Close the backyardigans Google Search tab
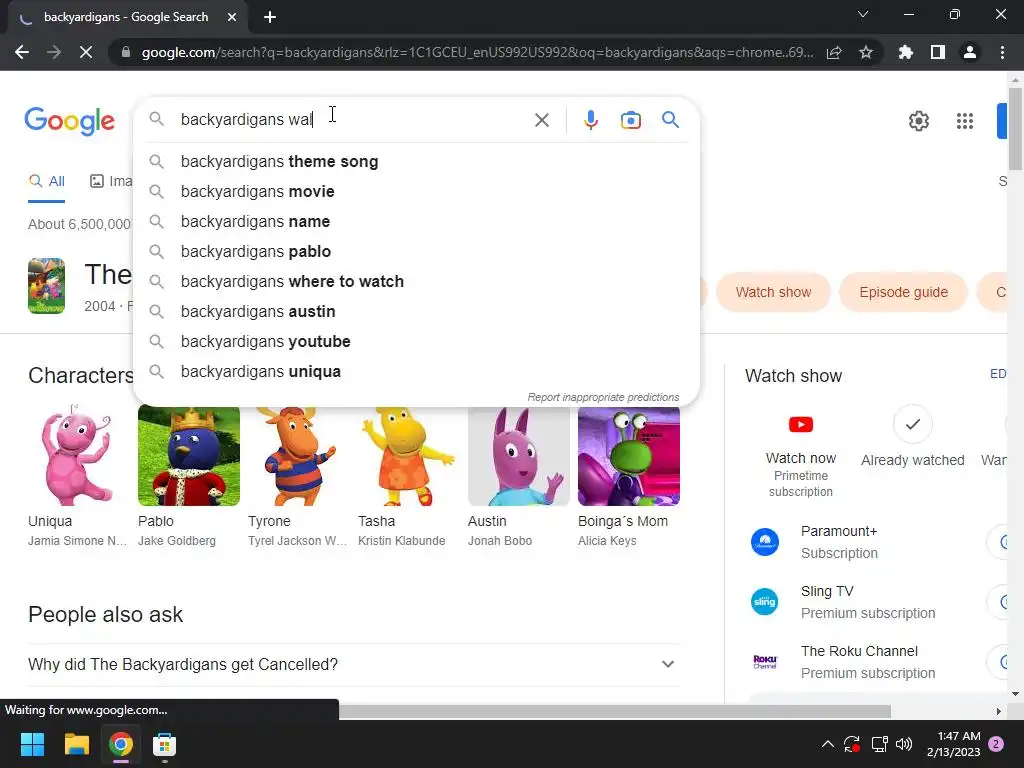 pos(232,17)
